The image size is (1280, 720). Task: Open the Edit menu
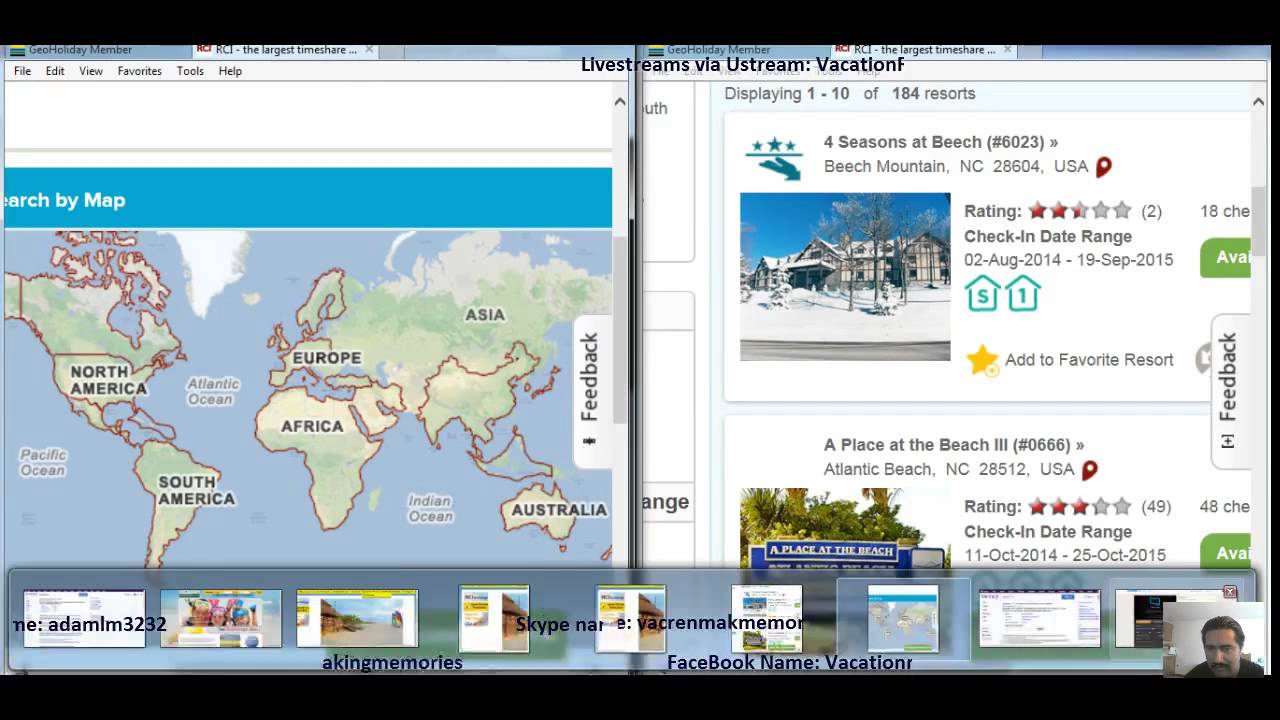coord(55,71)
